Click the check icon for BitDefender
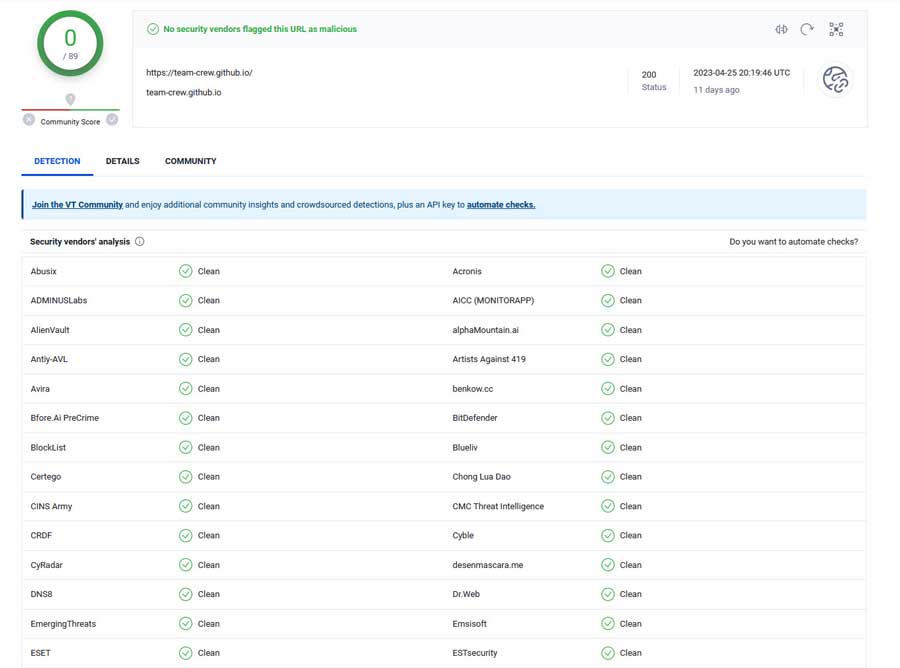900x668 pixels. click(608, 418)
